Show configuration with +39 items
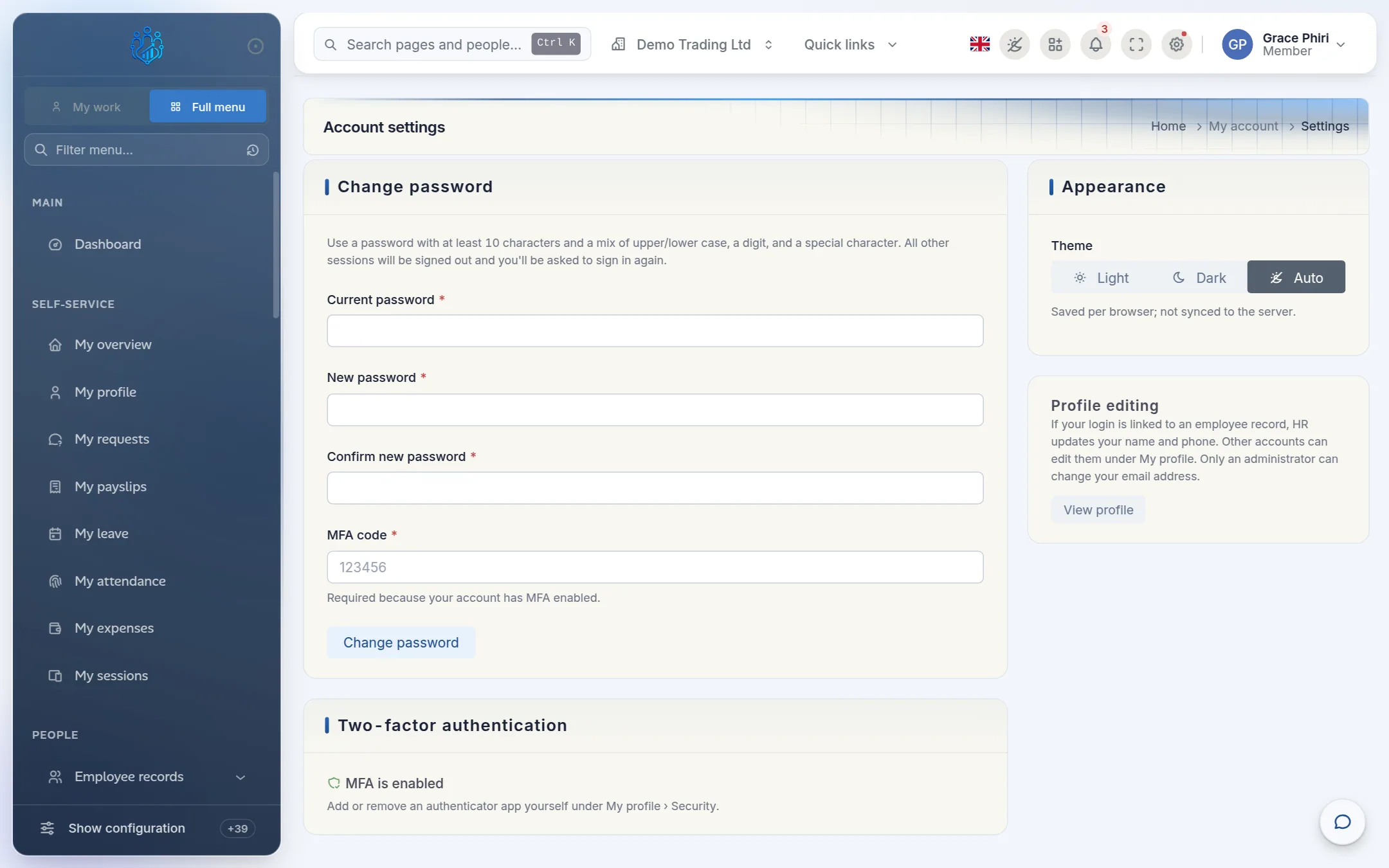Screen dimensions: 1389x868 pos(147,828)
